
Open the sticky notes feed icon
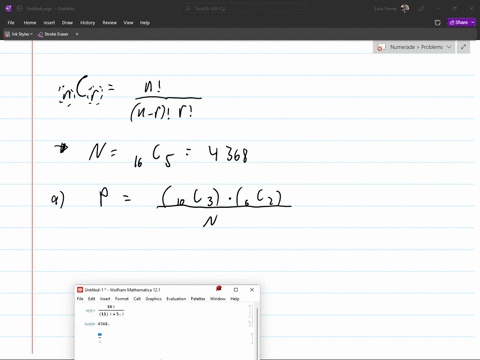click(438, 23)
